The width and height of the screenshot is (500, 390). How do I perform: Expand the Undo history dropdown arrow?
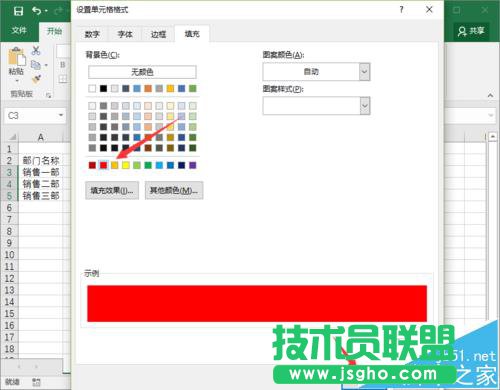click(46, 11)
